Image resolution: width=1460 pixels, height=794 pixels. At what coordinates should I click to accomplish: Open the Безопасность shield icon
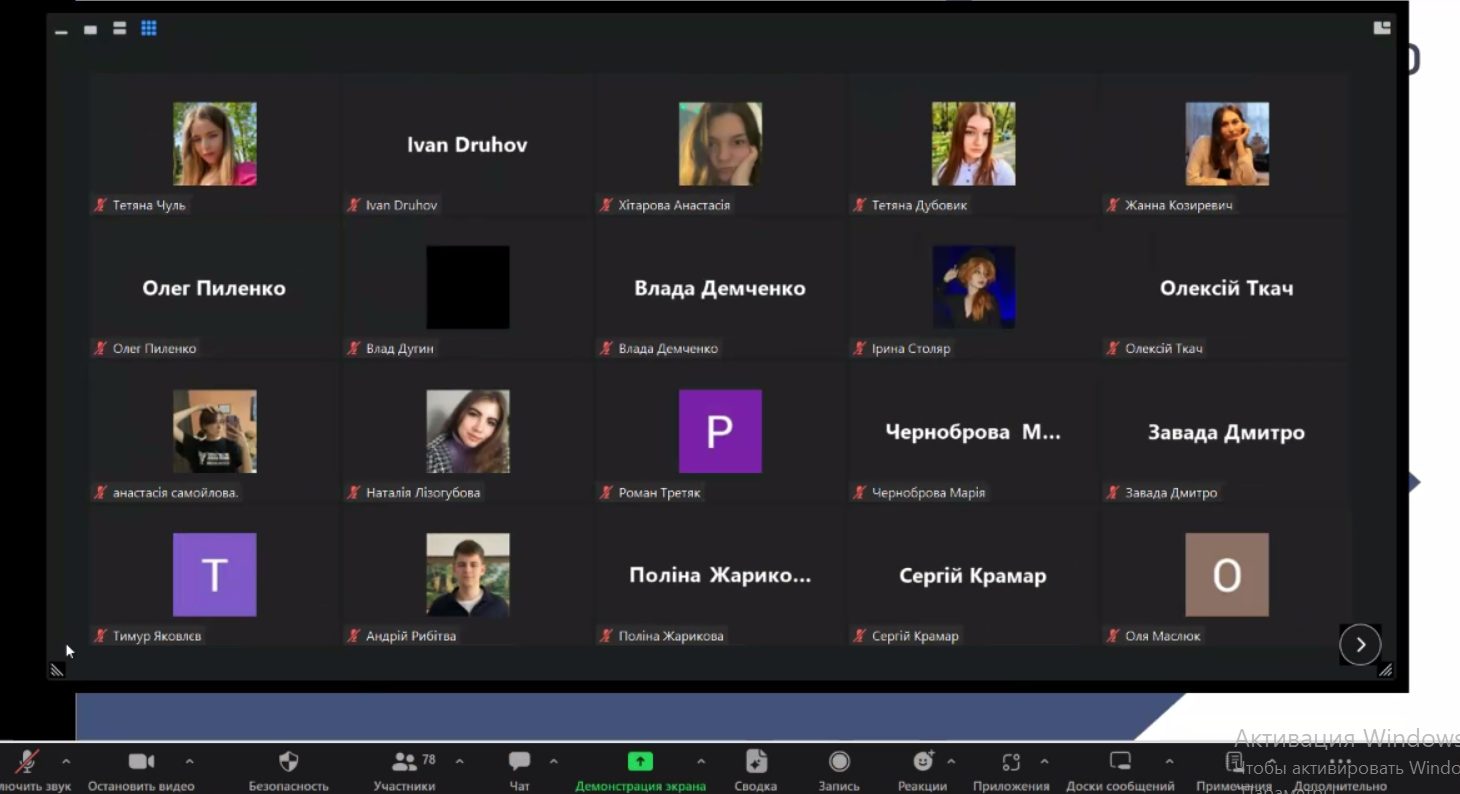(x=288, y=762)
